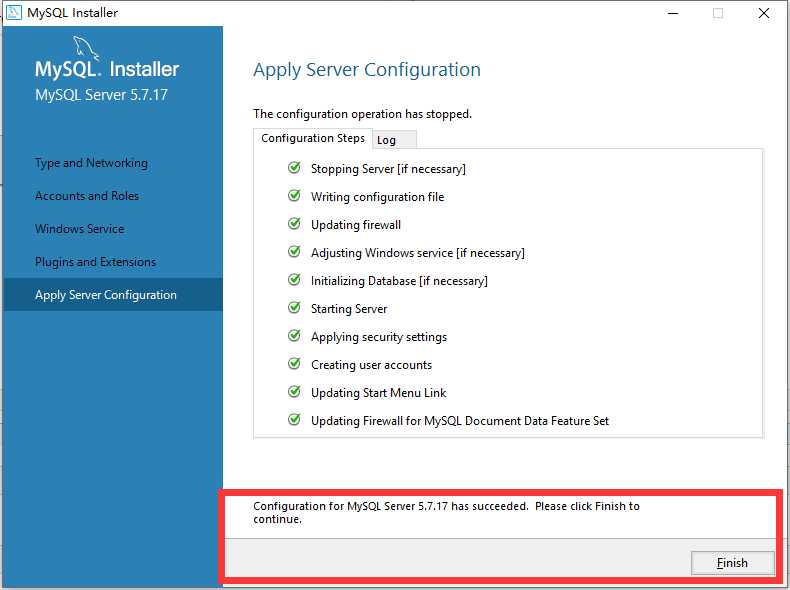Viewport: 790px width, 590px height.
Task: Click 'The configuration operation has stopped.' message
Action: pos(362,114)
